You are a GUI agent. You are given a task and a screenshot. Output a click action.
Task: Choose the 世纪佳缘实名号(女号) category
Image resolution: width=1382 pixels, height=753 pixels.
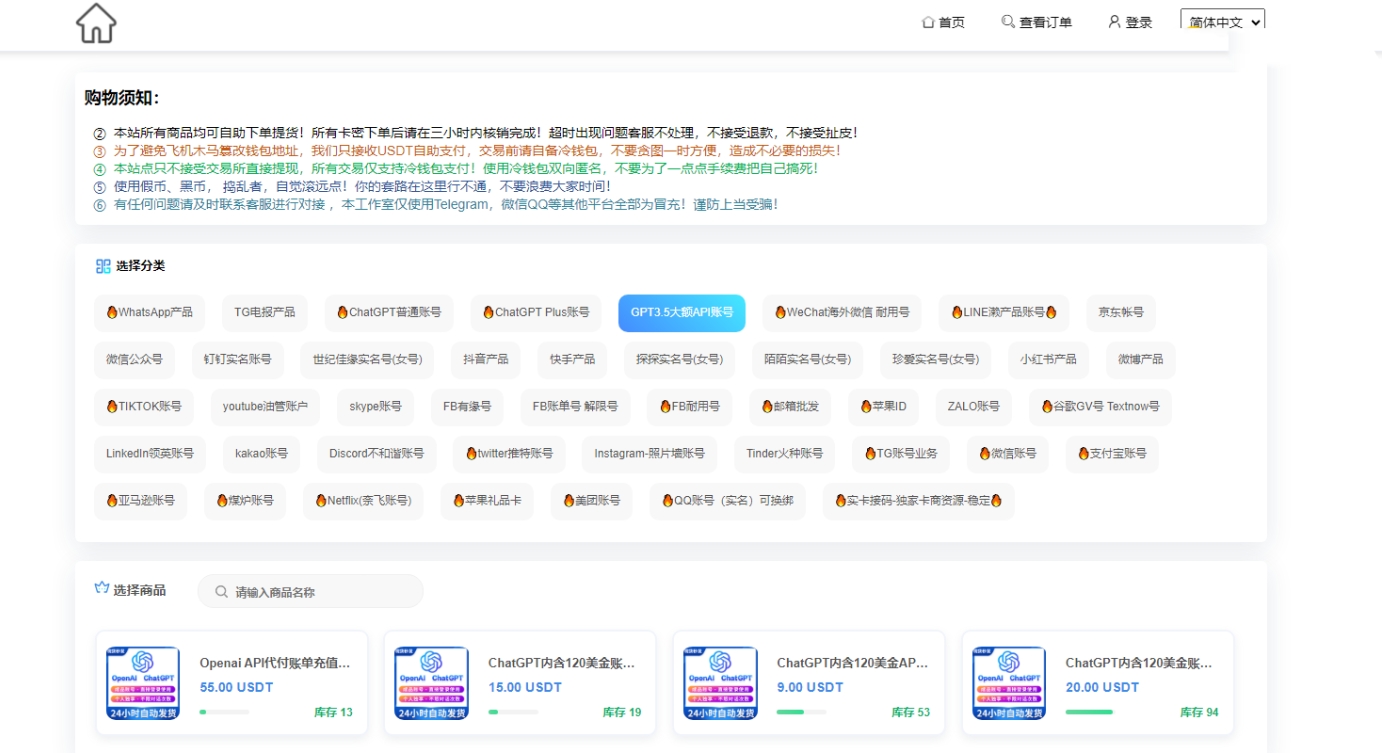(367, 360)
